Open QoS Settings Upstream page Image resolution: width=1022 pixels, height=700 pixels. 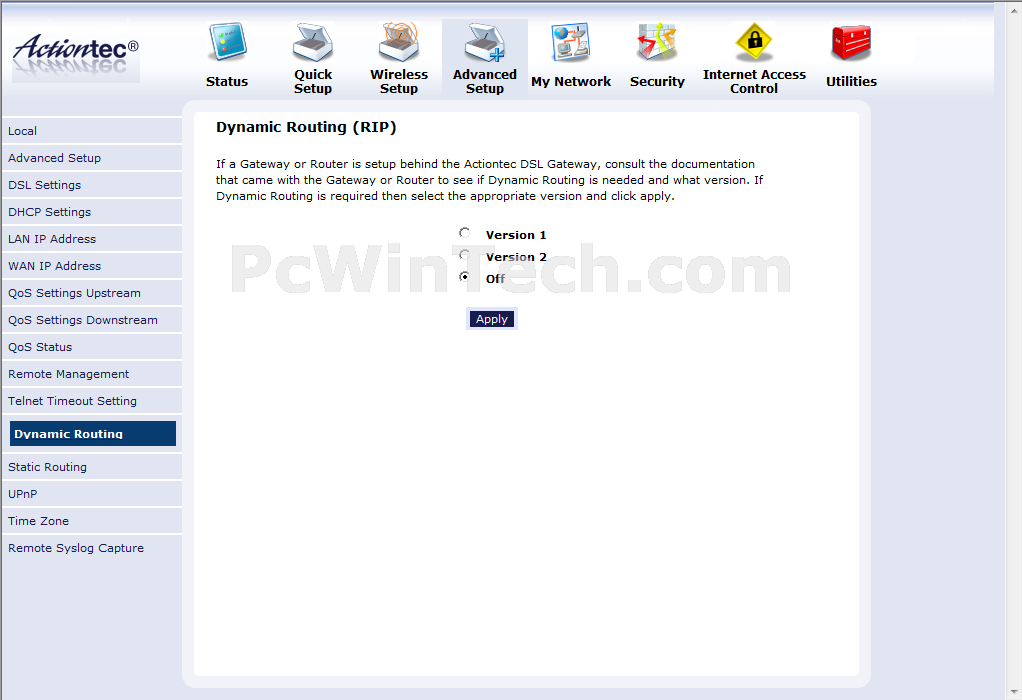(x=92, y=293)
